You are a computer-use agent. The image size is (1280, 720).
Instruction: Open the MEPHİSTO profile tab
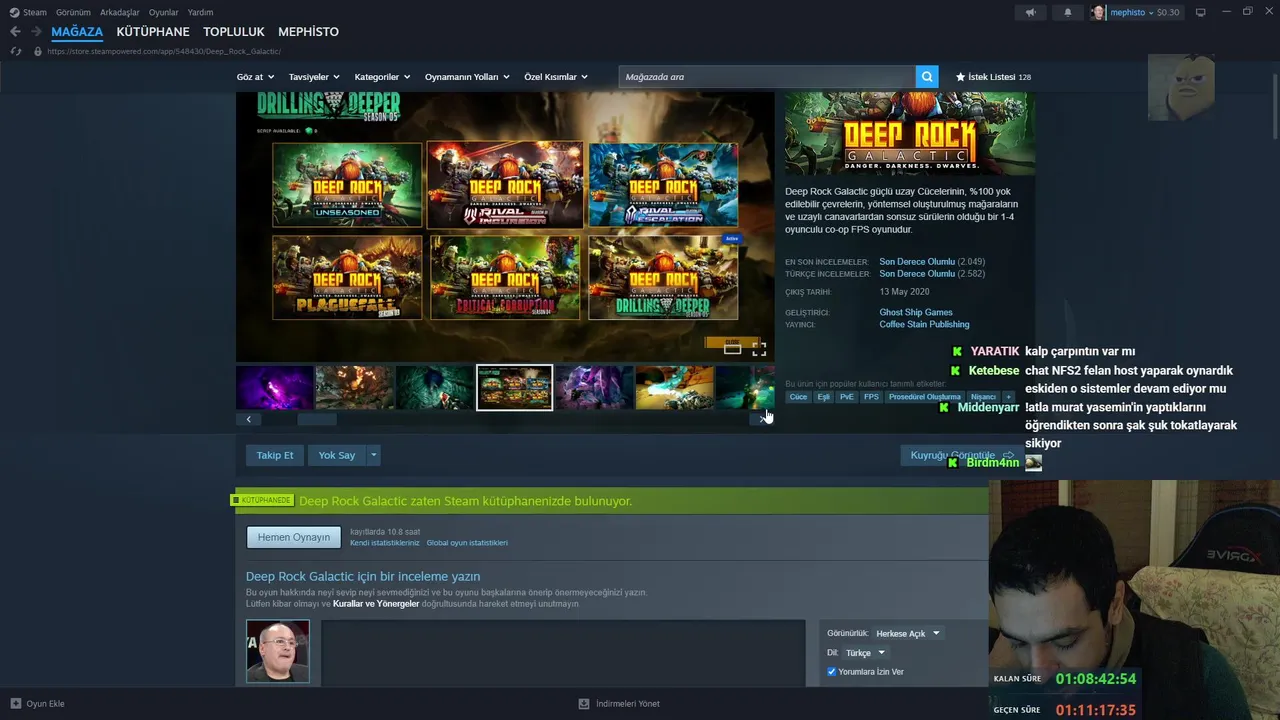click(308, 32)
